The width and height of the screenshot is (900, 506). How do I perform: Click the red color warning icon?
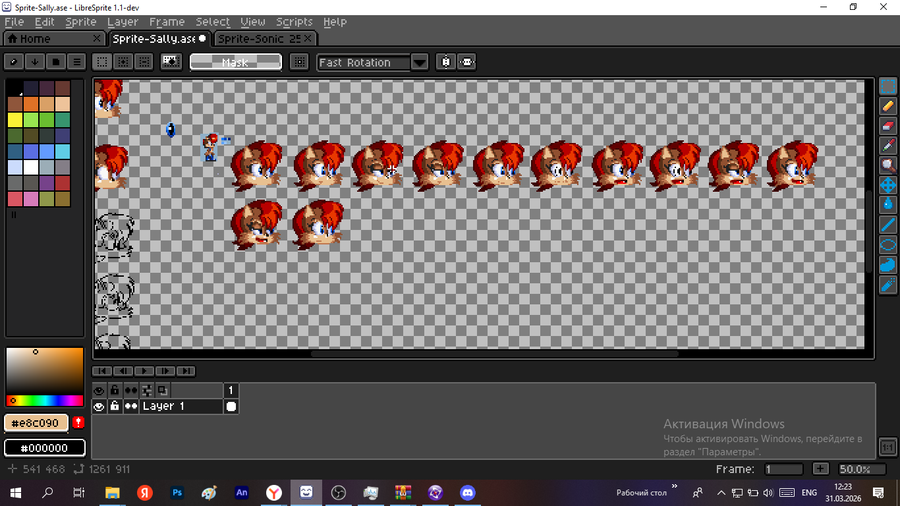pos(78,423)
